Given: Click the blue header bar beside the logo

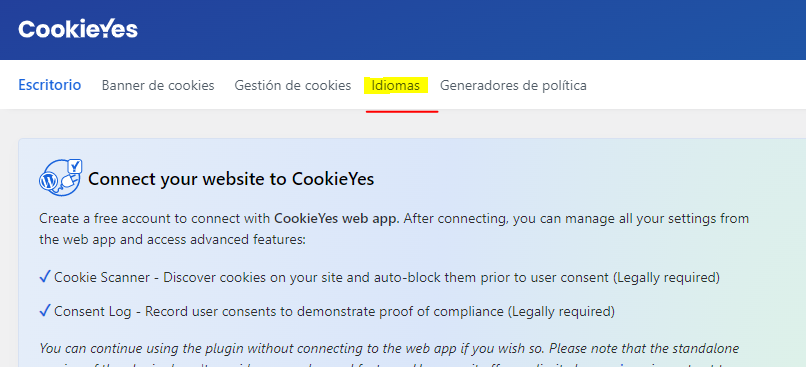Looking at the screenshot, I should [463, 30].
